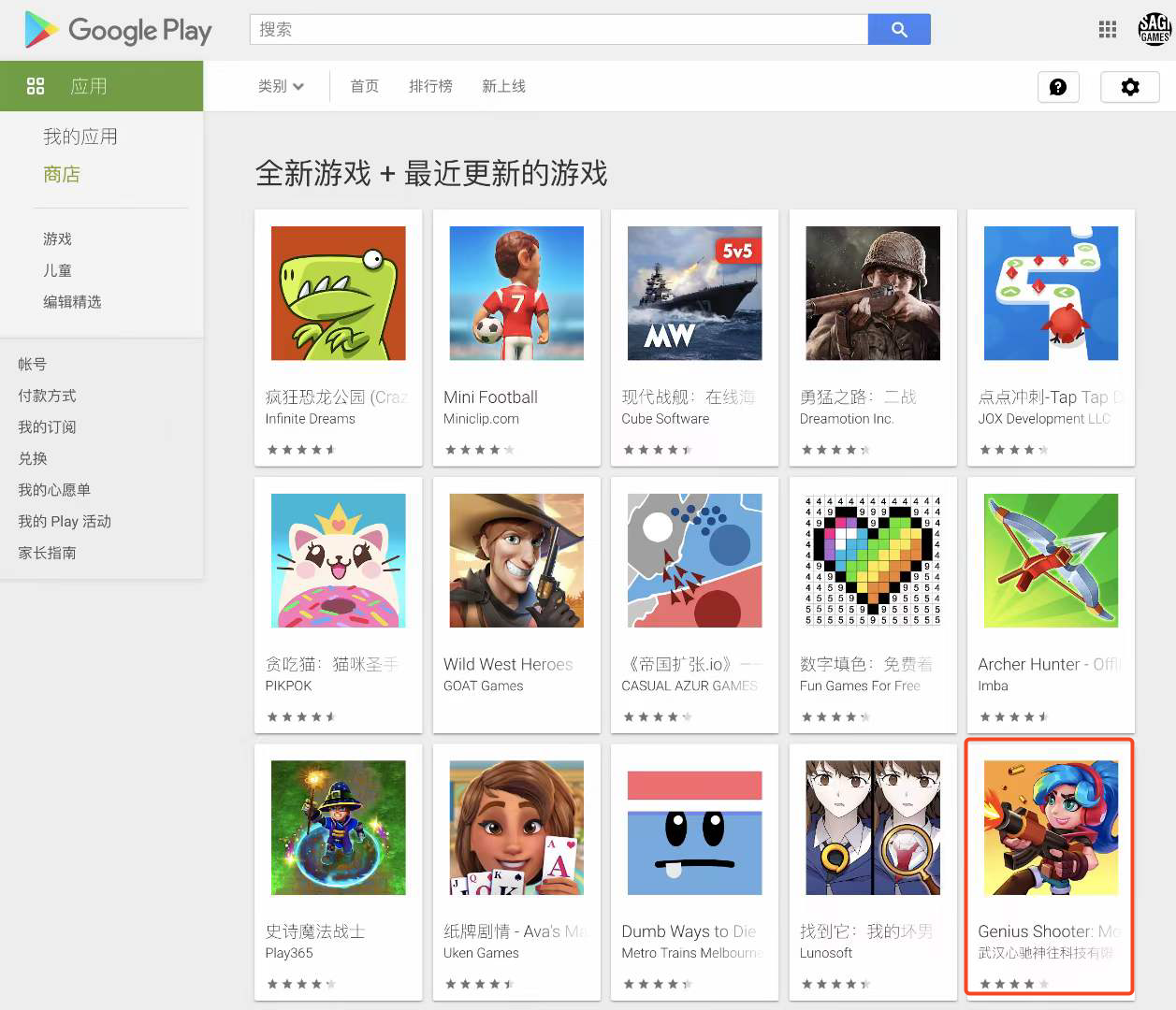Click the Google Play logo
The height and width of the screenshot is (1010, 1176).
click(118, 30)
